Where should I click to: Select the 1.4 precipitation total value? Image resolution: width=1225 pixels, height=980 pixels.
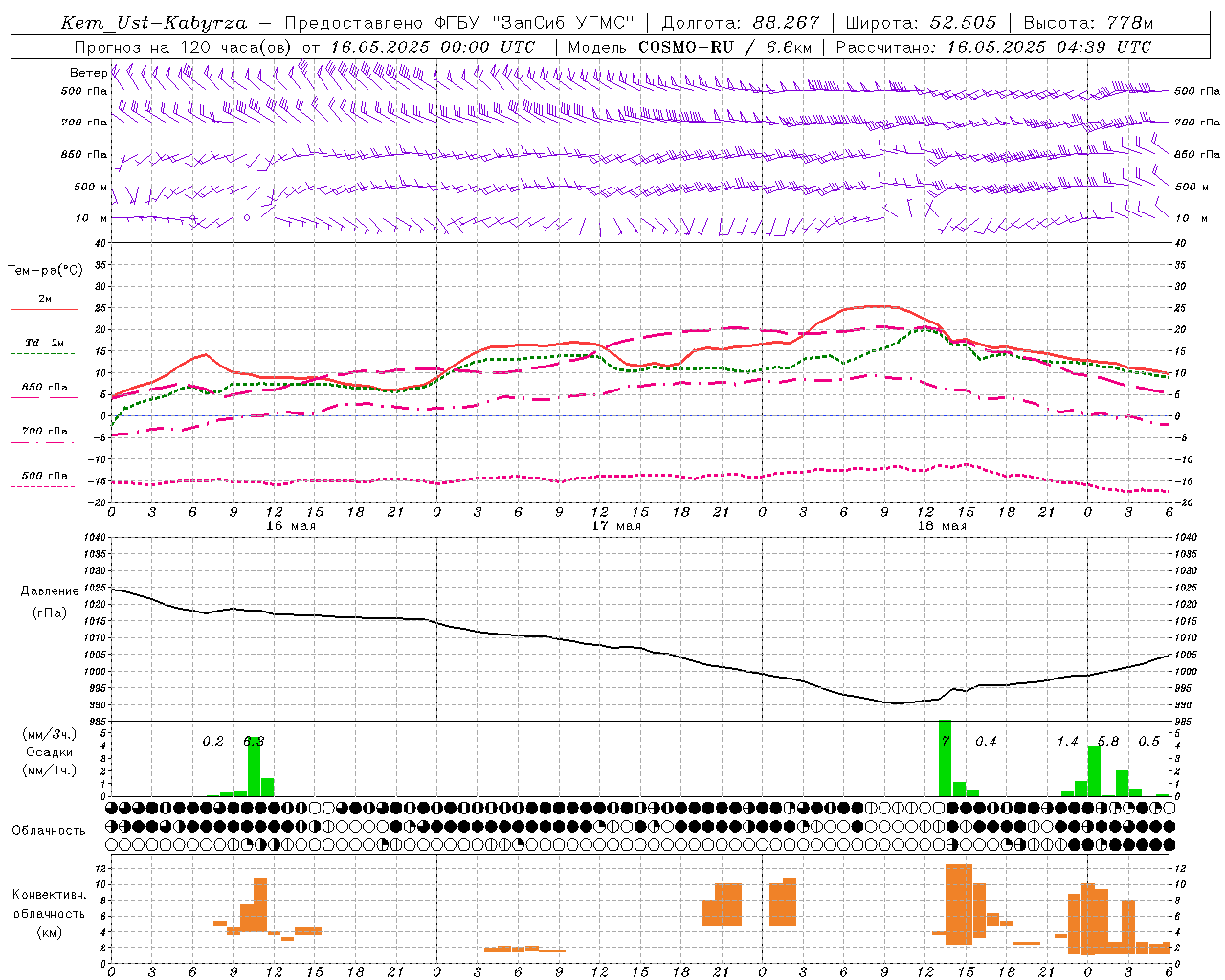[1067, 741]
